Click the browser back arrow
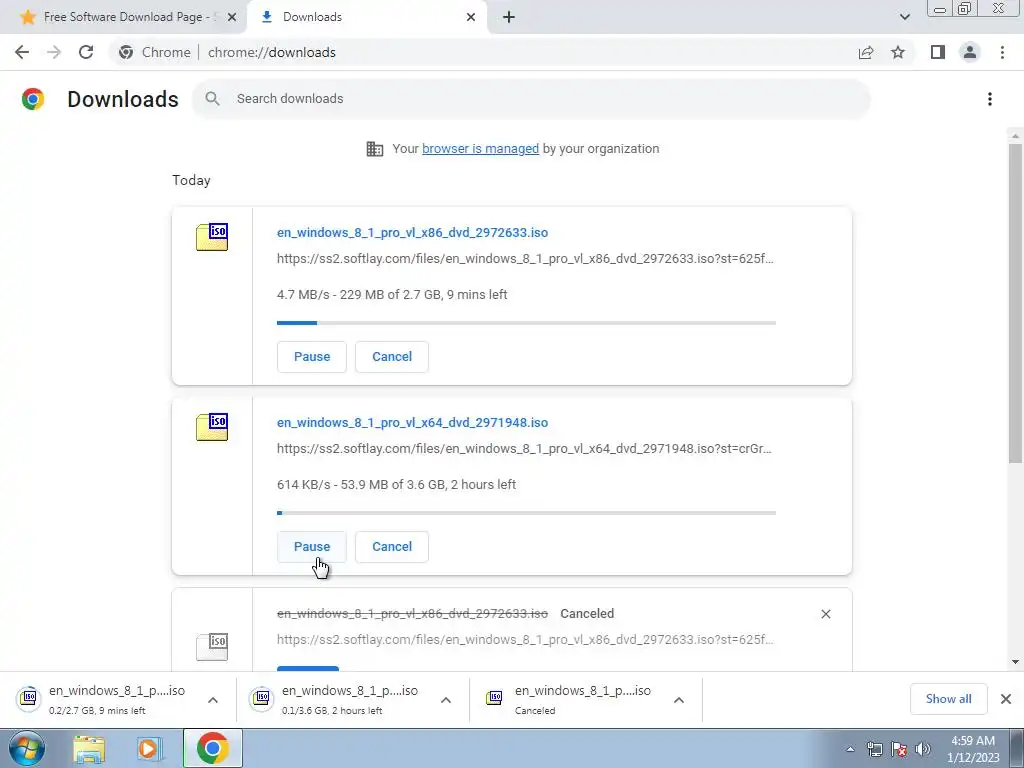Screen dimensions: 1024x768 pos(22,52)
